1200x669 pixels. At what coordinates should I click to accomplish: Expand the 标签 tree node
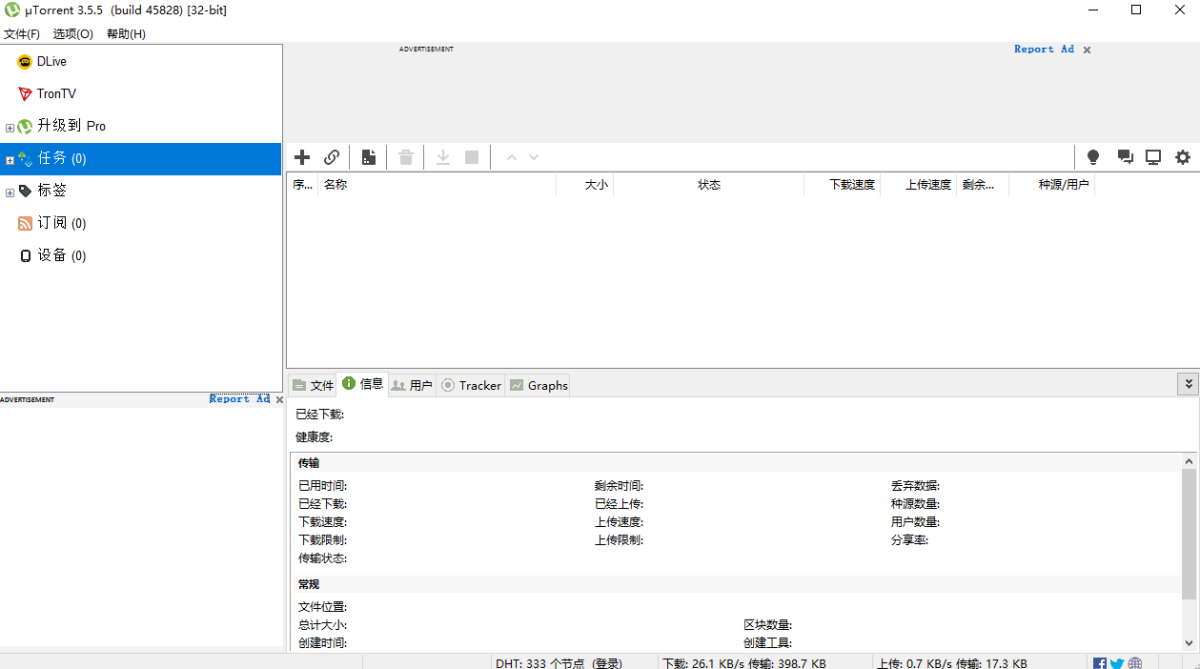pyautogui.click(x=10, y=192)
